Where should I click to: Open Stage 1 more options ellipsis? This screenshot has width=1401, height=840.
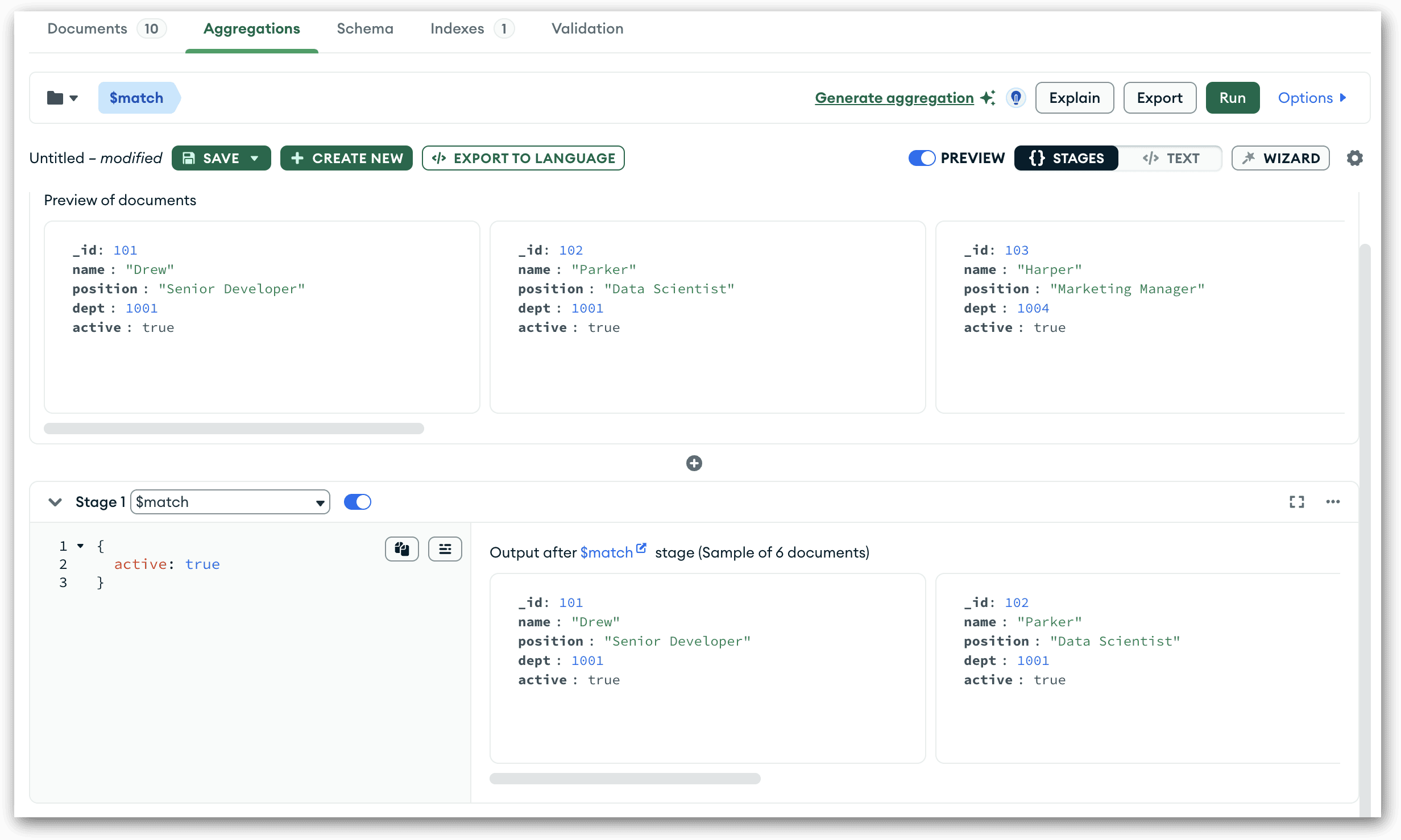pyautogui.click(x=1333, y=502)
